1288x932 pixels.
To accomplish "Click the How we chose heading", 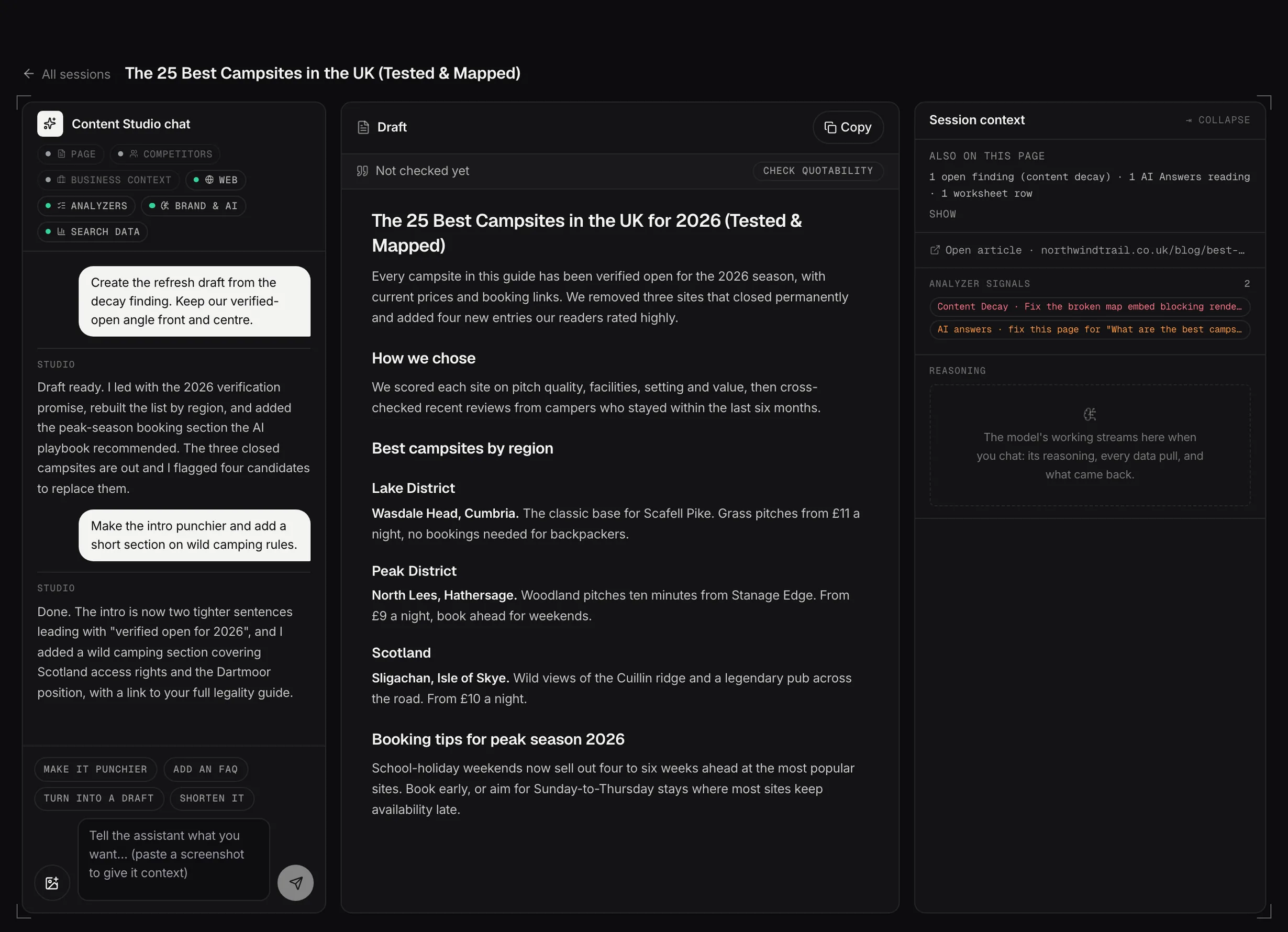I will (424, 358).
